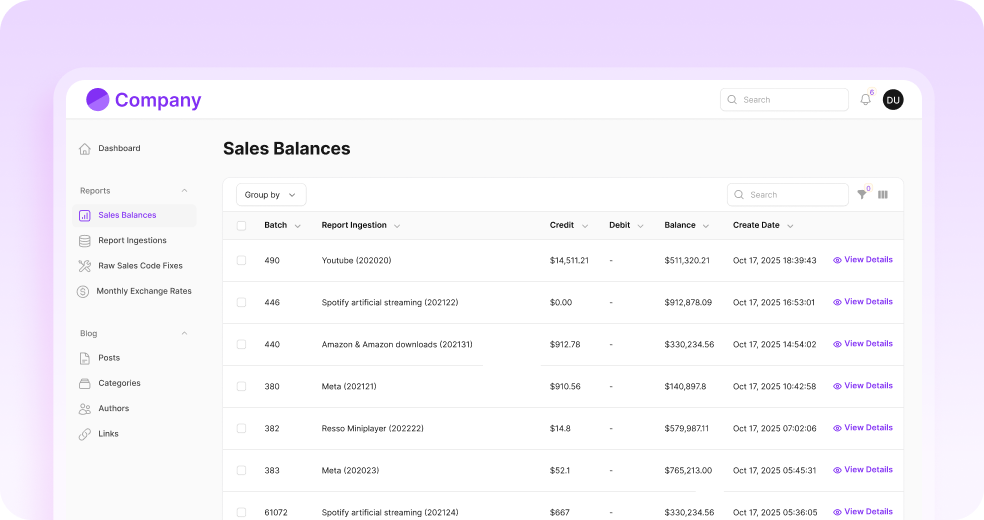This screenshot has height=520, width=984.
Task: Toggle the select-all header checkbox
Action: click(x=242, y=226)
